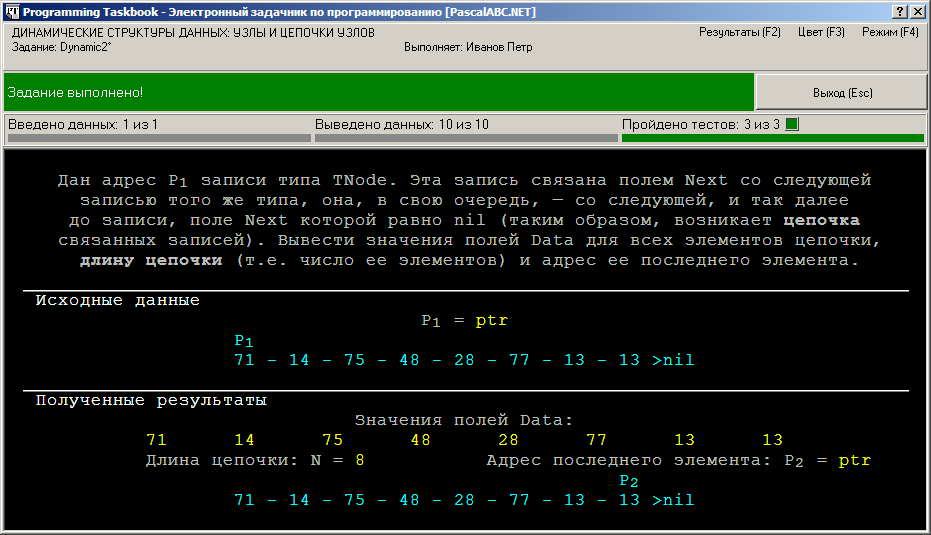The width and height of the screenshot is (931, 535).
Task: Click the question mark help button
Action: (900, 11)
